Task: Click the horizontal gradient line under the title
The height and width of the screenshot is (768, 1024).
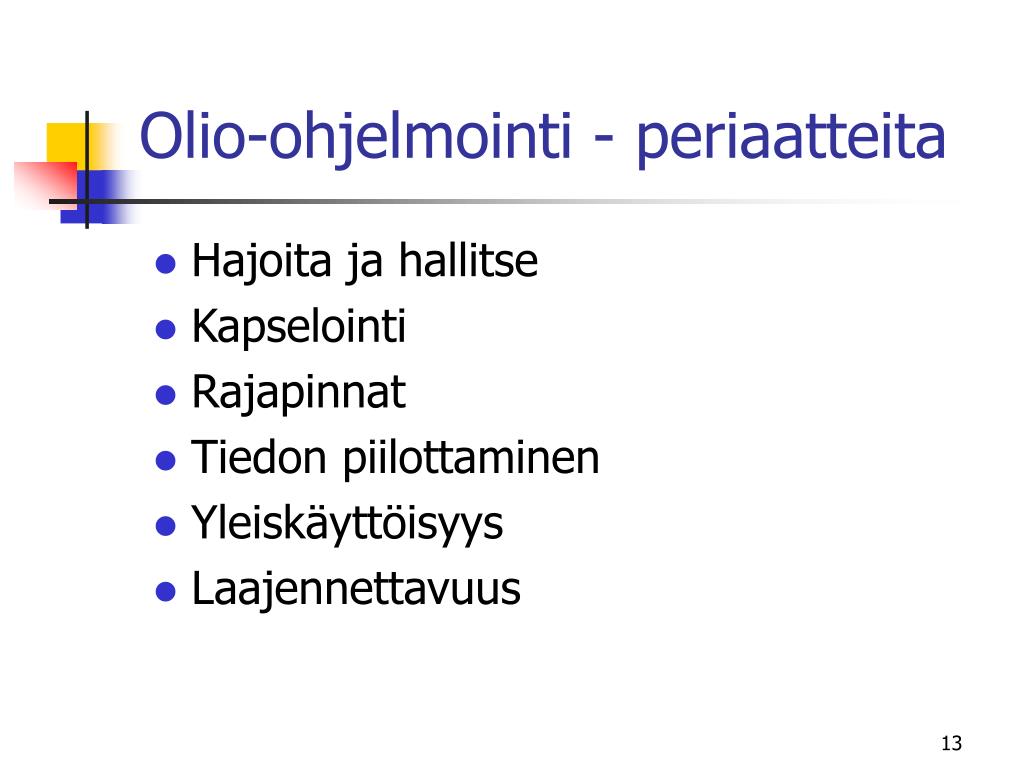Action: (496, 201)
